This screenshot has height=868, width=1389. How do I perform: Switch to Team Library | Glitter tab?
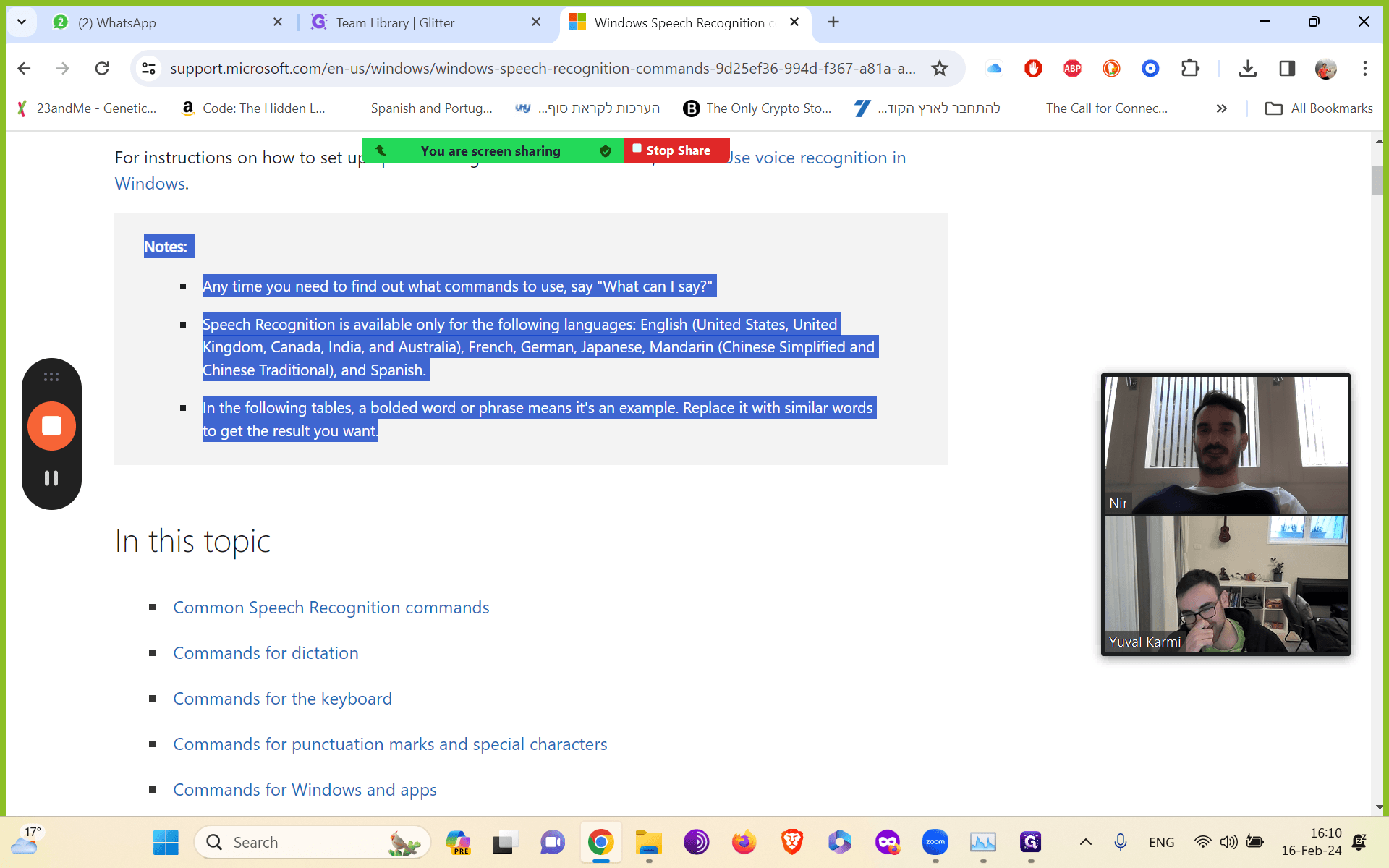pyautogui.click(x=427, y=22)
